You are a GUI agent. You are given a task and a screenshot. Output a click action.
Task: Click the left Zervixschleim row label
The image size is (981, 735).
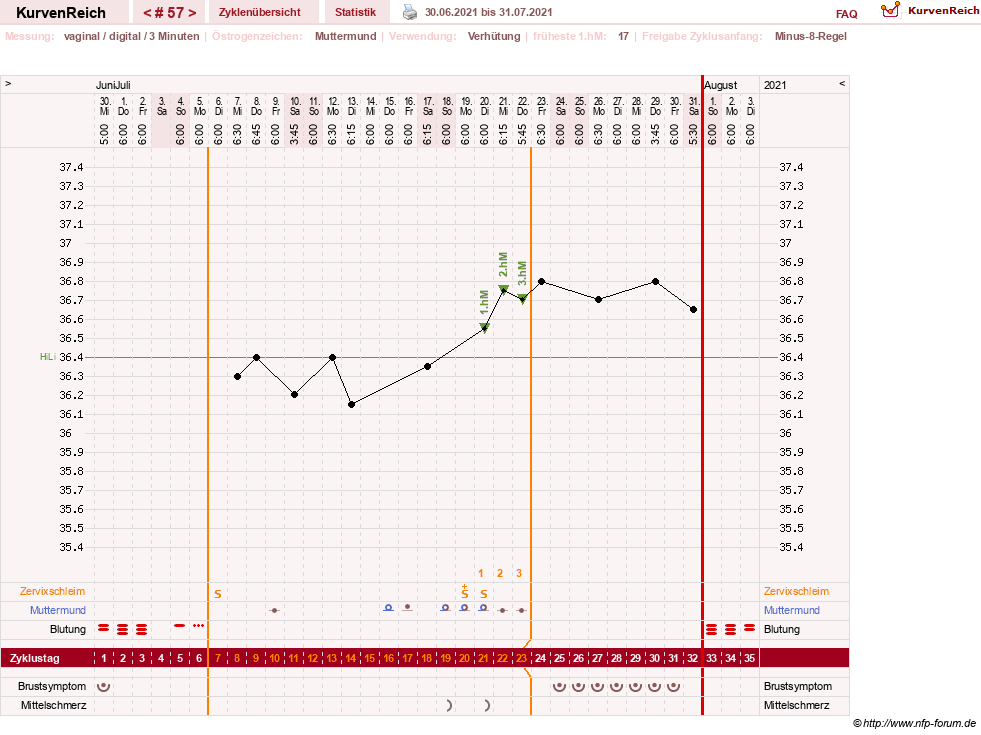point(53,591)
